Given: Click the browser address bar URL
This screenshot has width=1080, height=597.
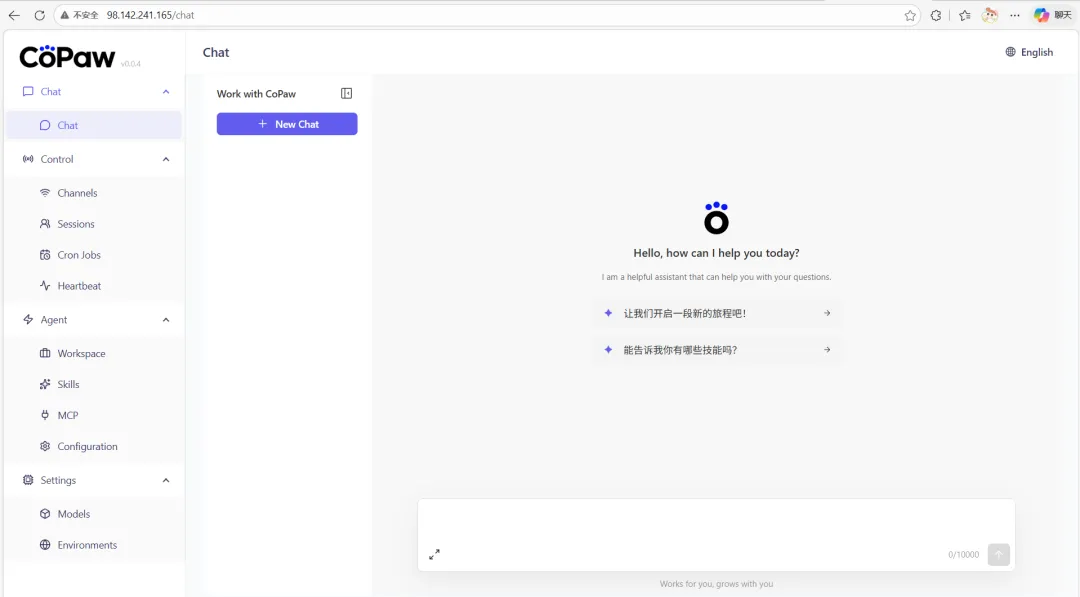Looking at the screenshot, I should tap(150, 15).
